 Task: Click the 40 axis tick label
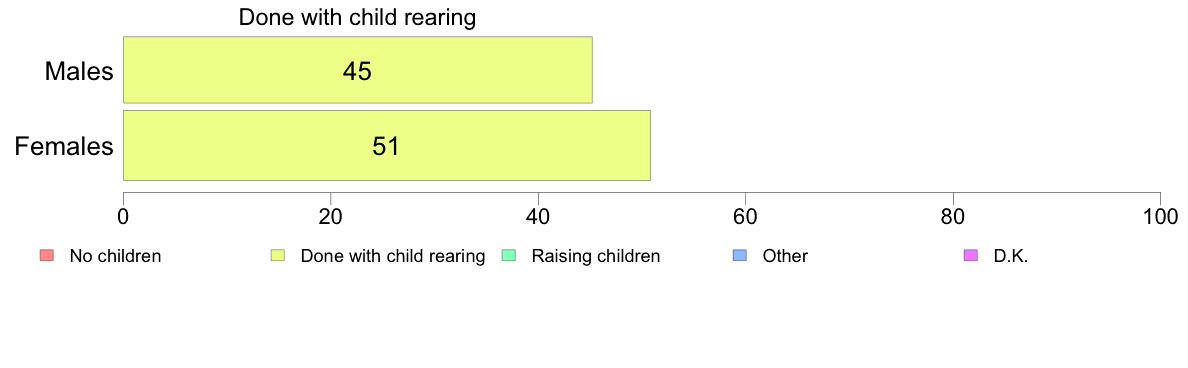[538, 217]
